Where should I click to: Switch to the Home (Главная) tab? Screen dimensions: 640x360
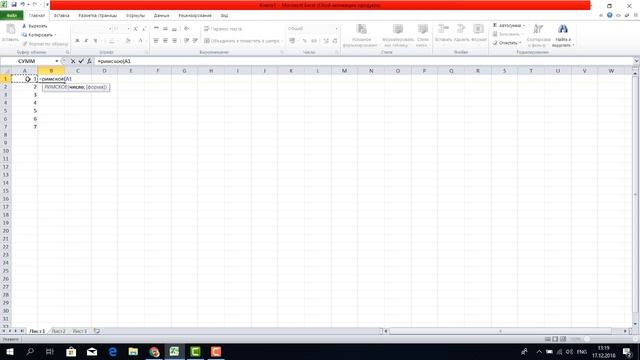click(37, 16)
